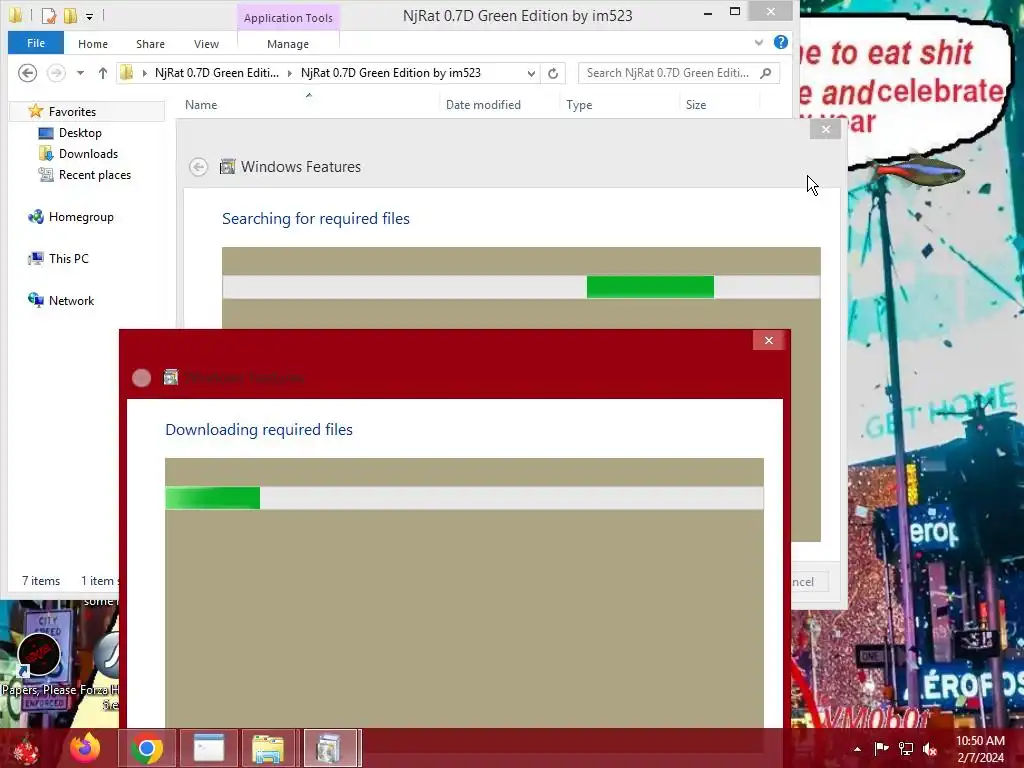This screenshot has height=768, width=1024.
Task: Click the Application Tools contextual tab header
Action: pos(288,18)
